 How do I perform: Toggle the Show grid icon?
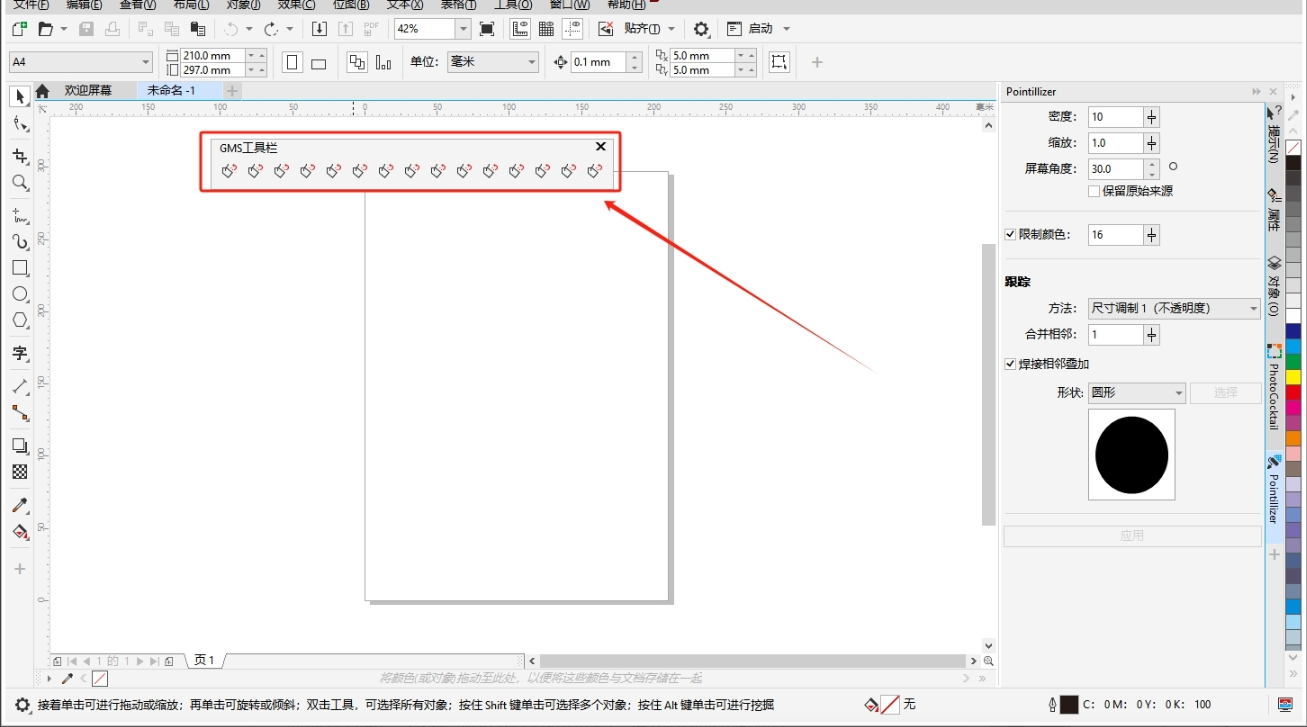(547, 29)
